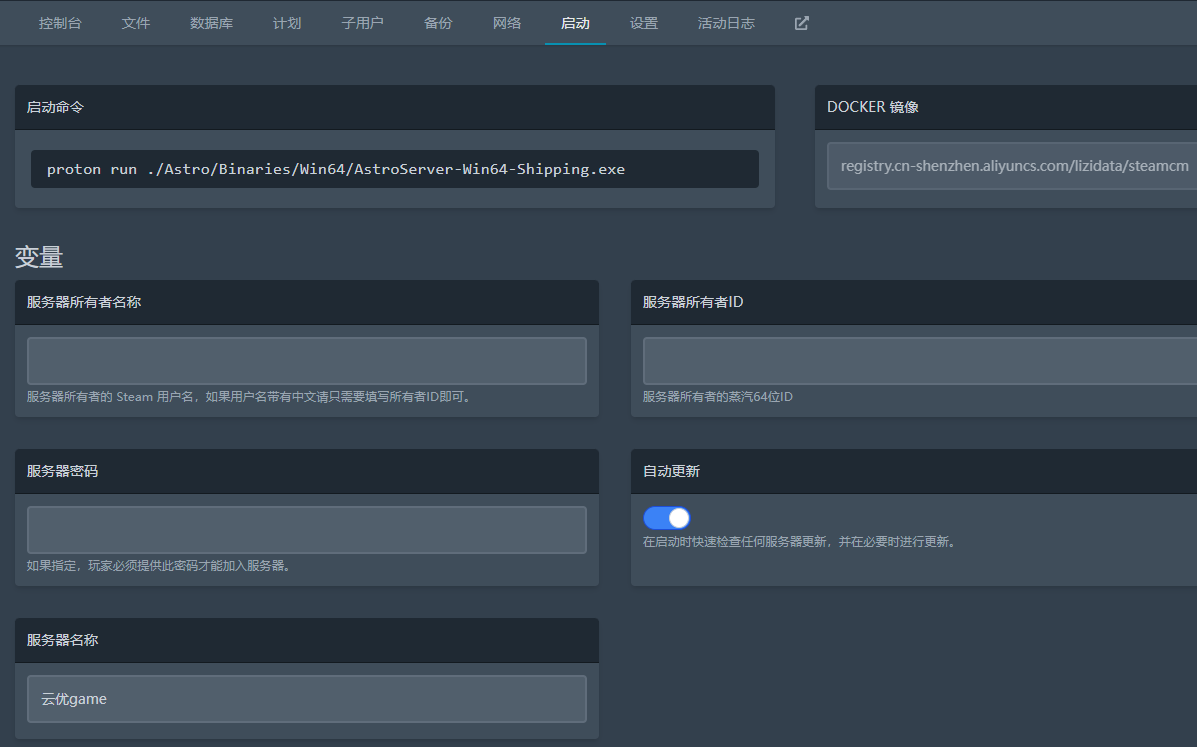Open the 控制台 tab
The width and height of the screenshot is (1197, 747).
(x=60, y=23)
